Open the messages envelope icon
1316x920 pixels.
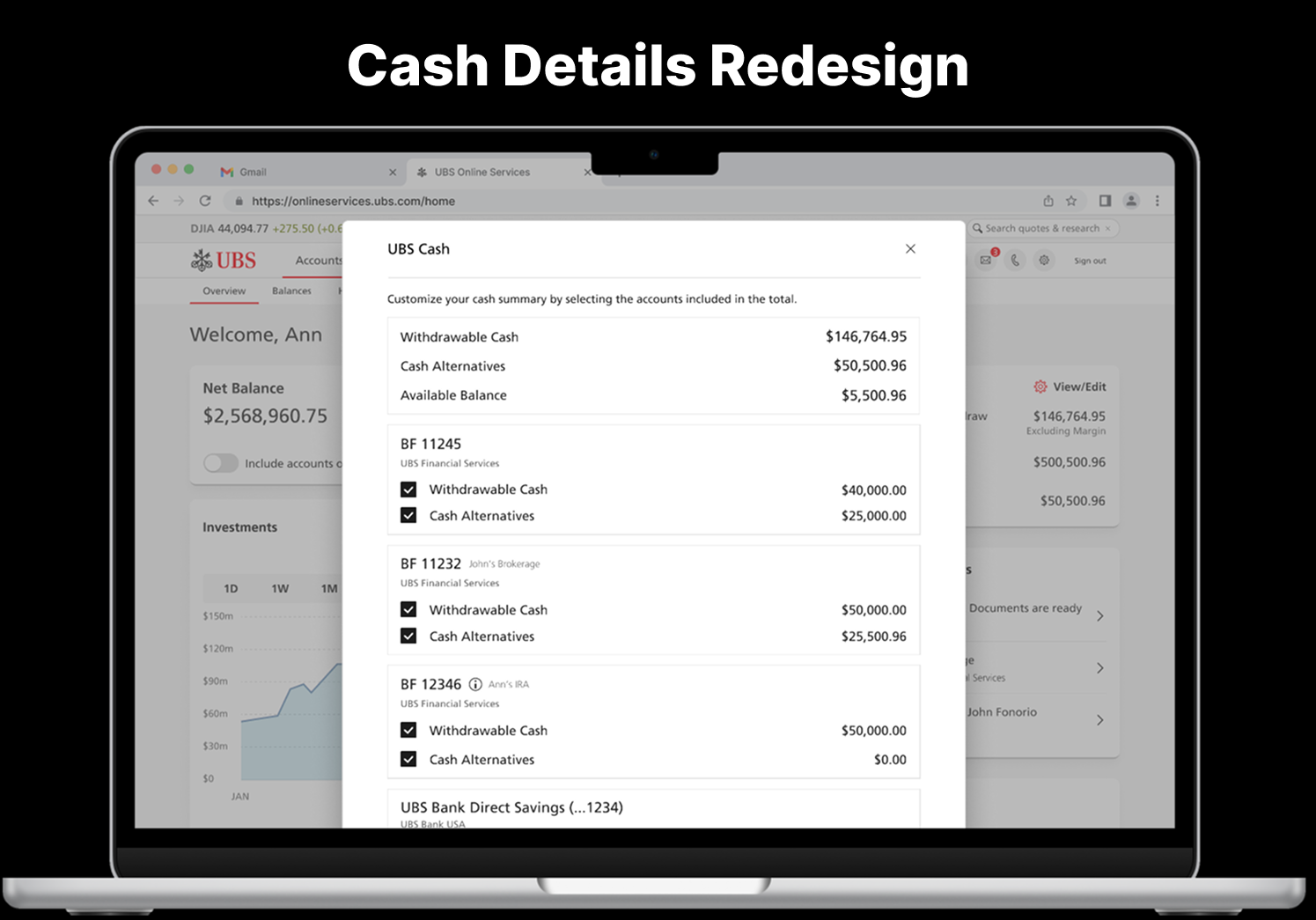coord(986,261)
